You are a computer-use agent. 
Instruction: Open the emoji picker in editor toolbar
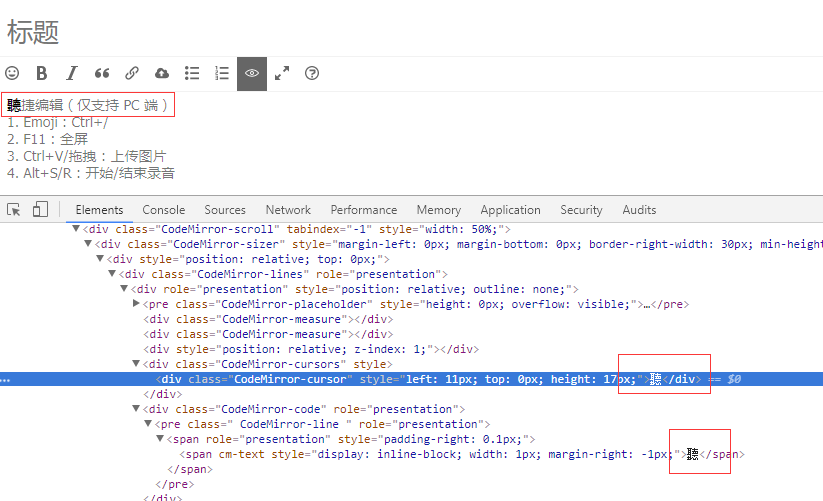(12, 73)
